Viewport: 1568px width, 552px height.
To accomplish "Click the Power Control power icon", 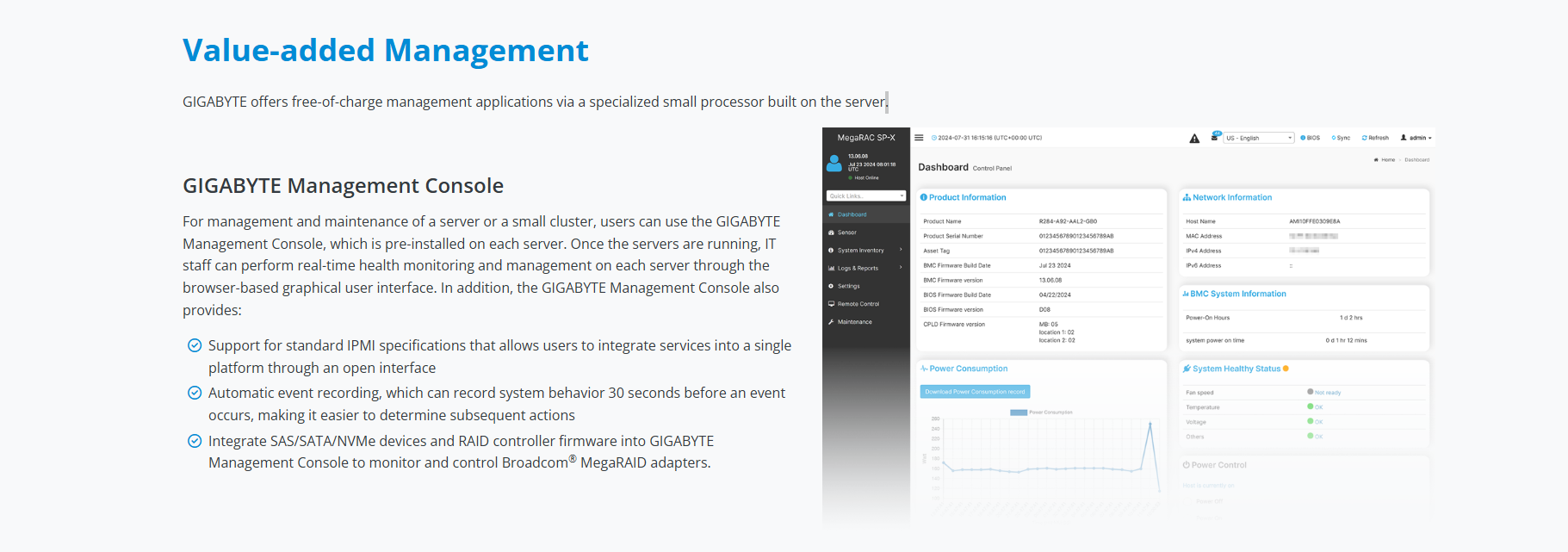I will click(x=1187, y=465).
